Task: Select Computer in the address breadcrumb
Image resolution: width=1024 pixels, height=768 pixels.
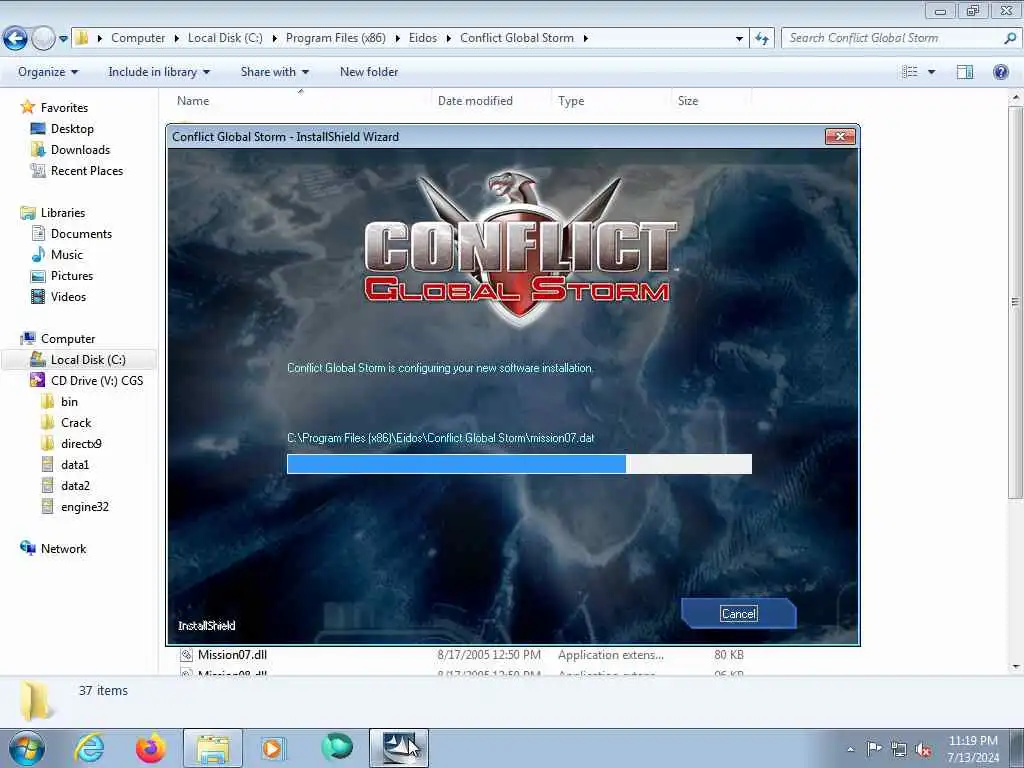Action: pyautogui.click(x=138, y=38)
